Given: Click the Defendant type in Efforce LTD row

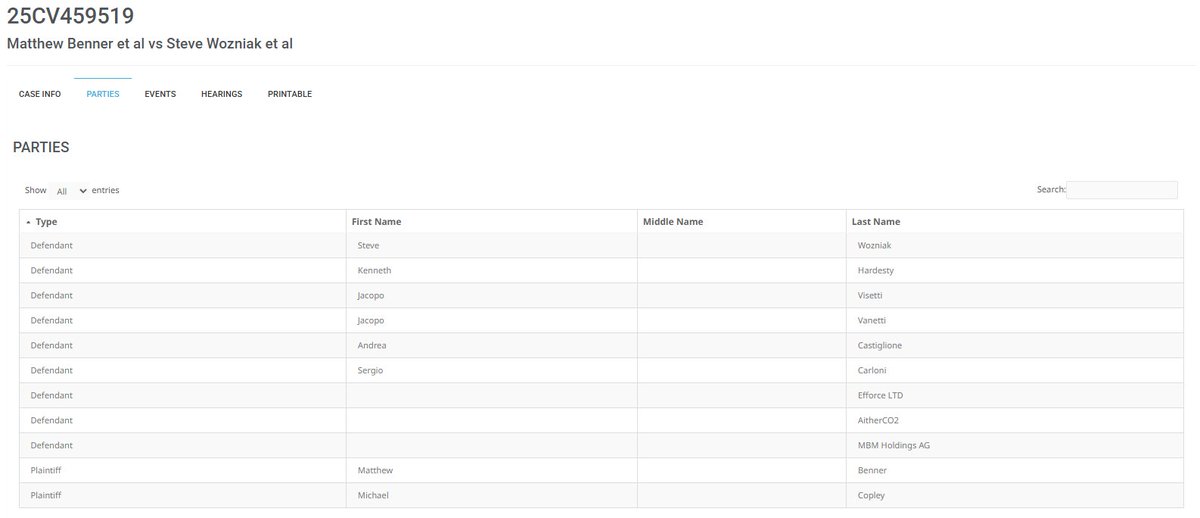Looking at the screenshot, I should [x=183, y=396].
